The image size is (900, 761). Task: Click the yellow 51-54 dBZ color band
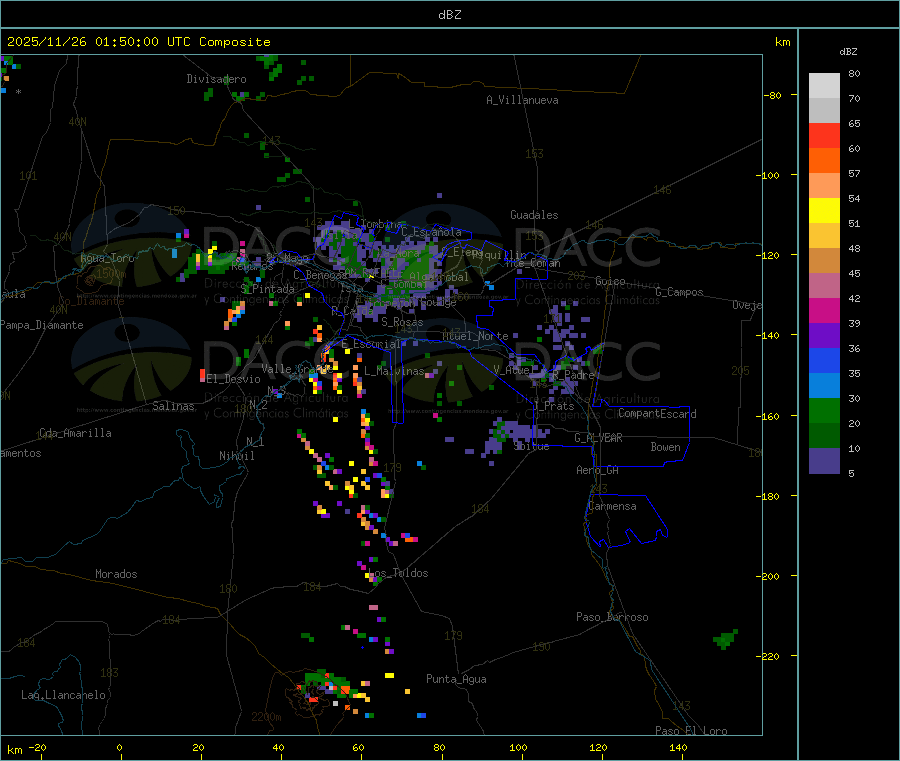point(824,211)
